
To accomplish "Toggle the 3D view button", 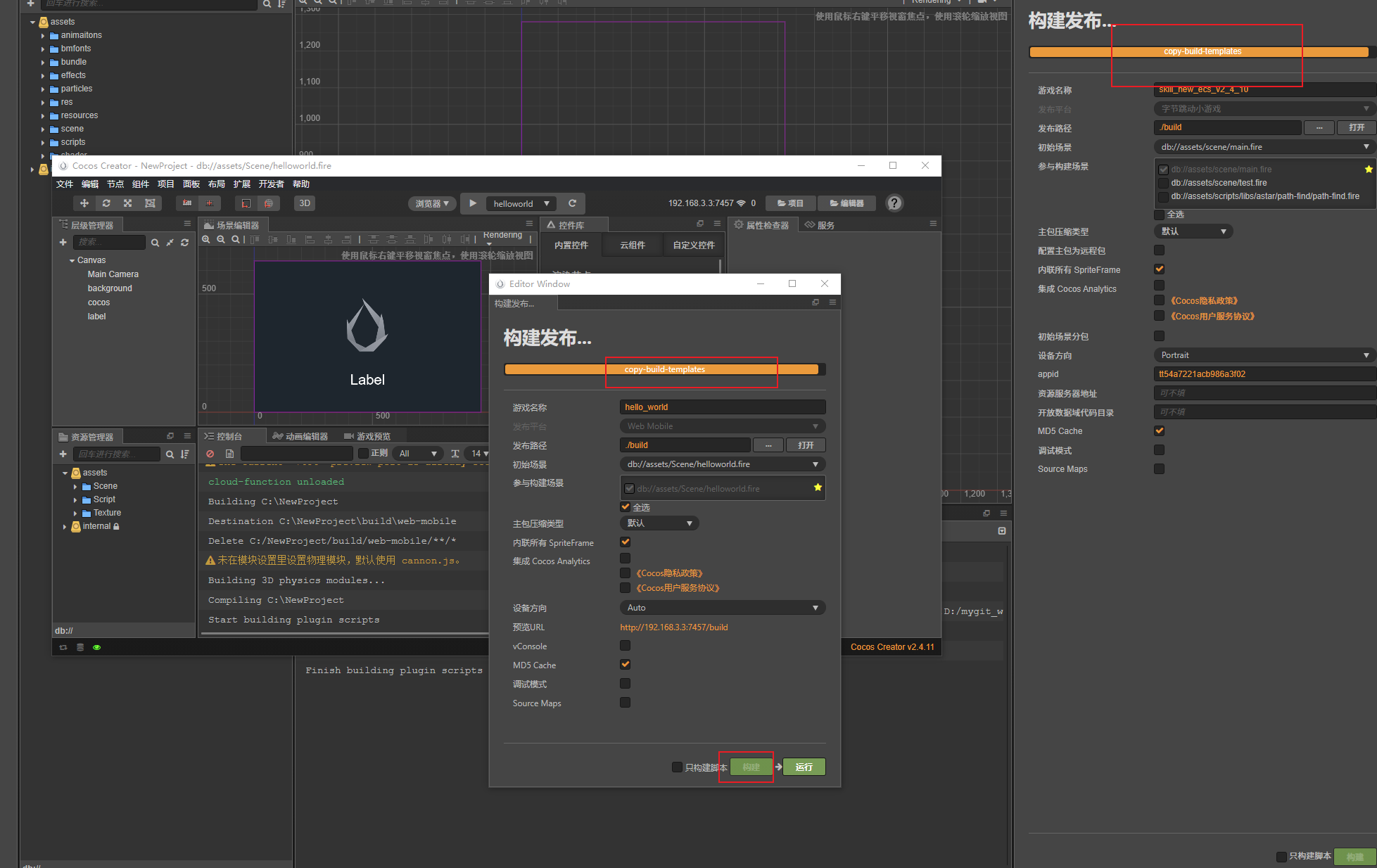I will click(304, 203).
